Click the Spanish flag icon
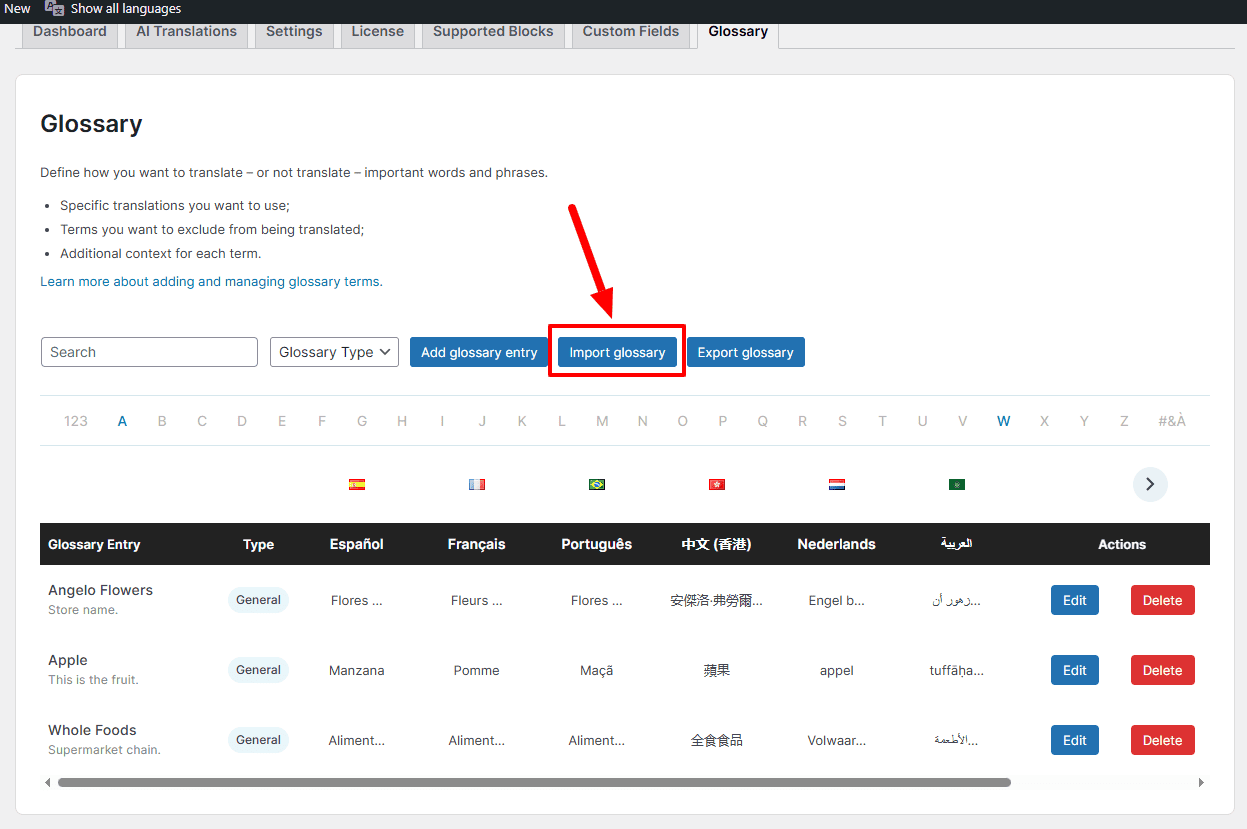 pyautogui.click(x=357, y=484)
